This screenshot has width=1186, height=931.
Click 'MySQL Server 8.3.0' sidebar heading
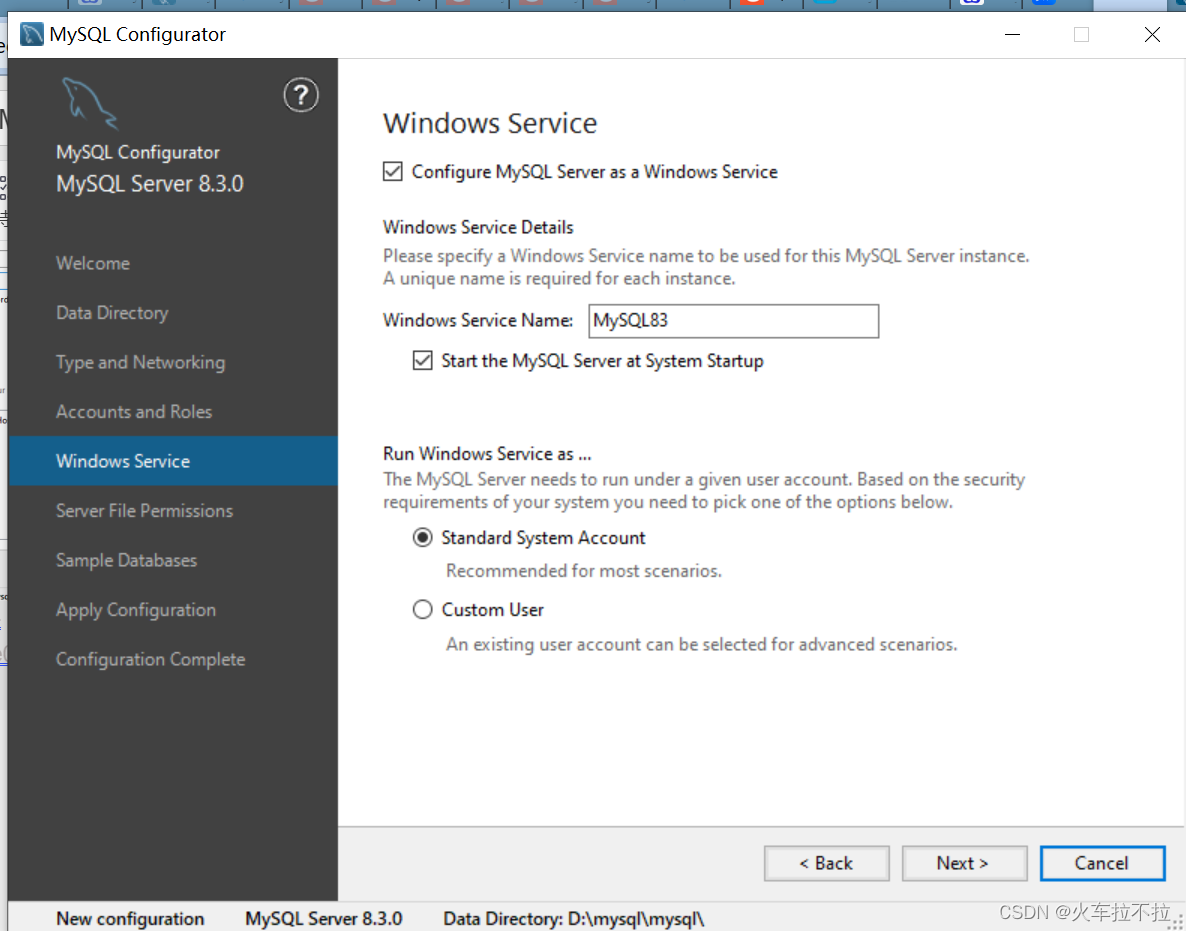(x=150, y=184)
